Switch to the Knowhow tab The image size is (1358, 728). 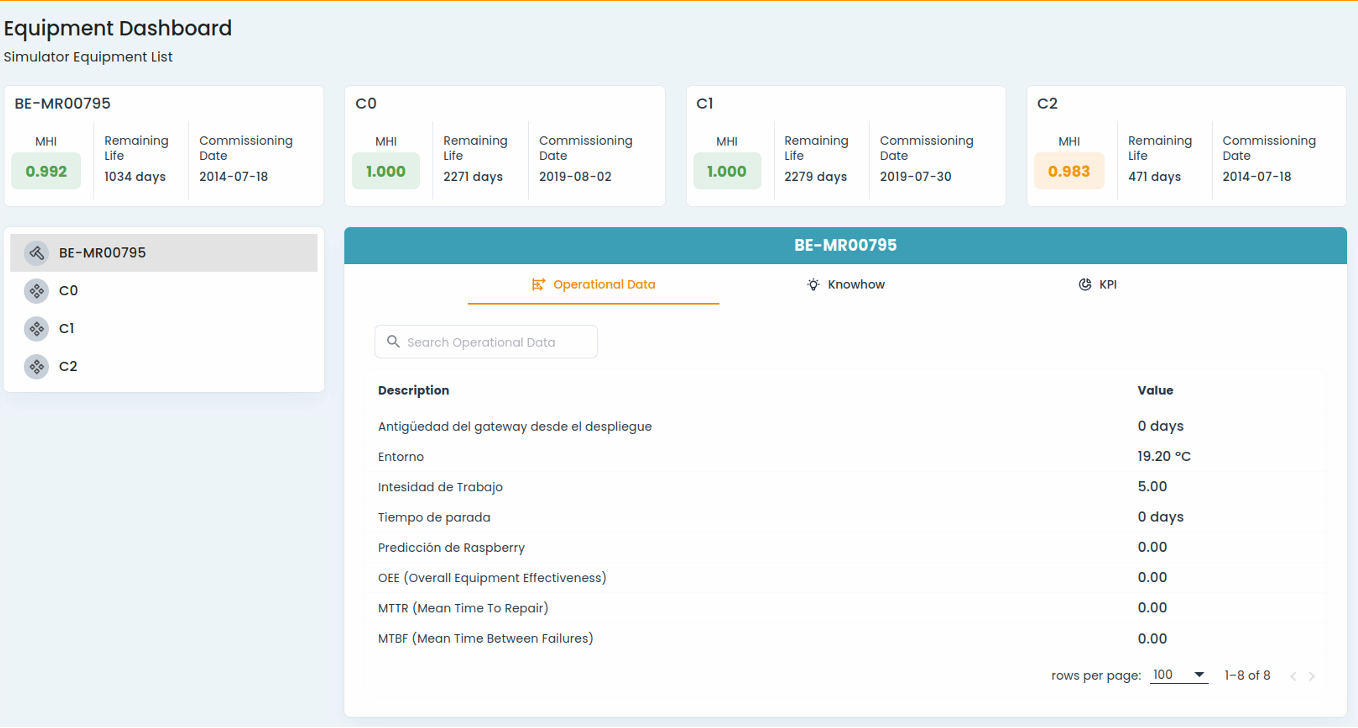(x=846, y=285)
